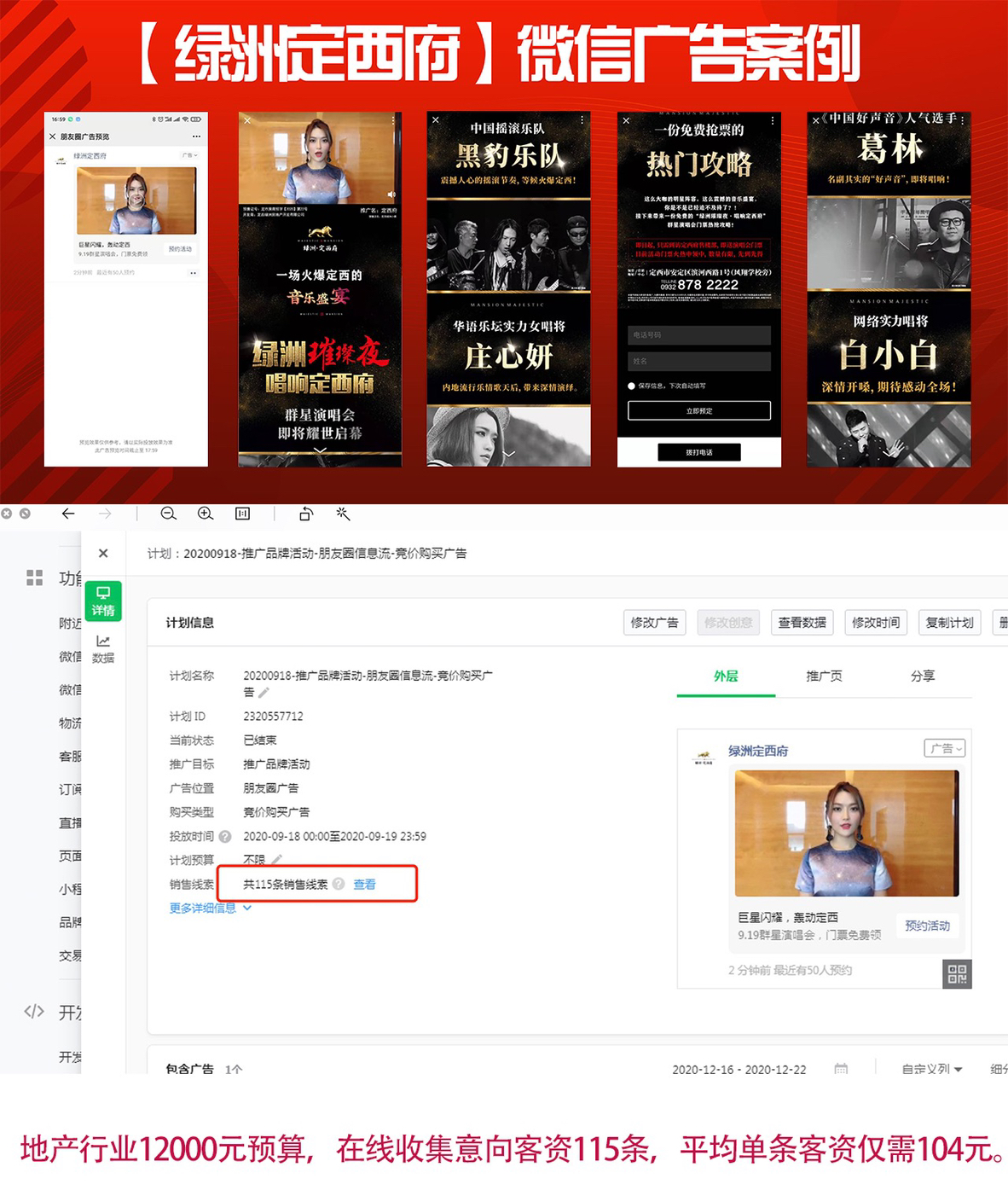Image resolution: width=1008 pixels, height=1196 pixels.
Task: Click the 修改广告 button
Action: pyautogui.click(x=654, y=623)
